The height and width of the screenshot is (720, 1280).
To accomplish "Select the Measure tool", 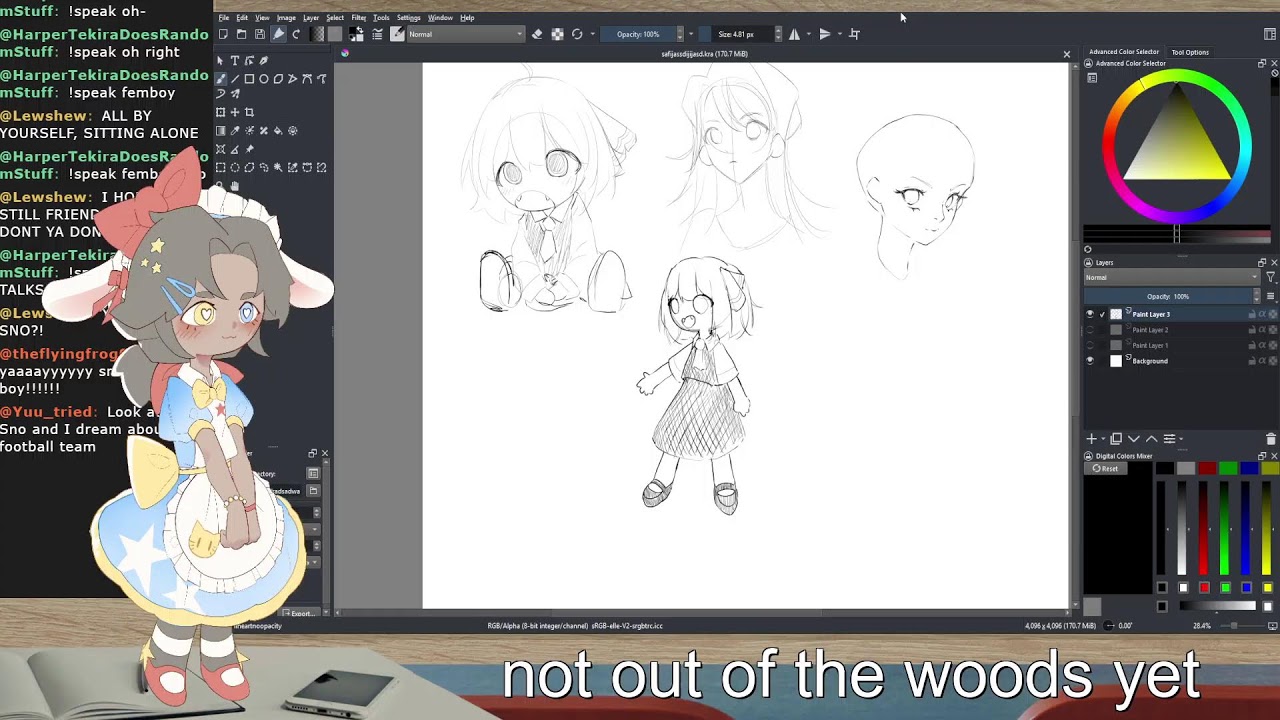I will click(x=235, y=149).
